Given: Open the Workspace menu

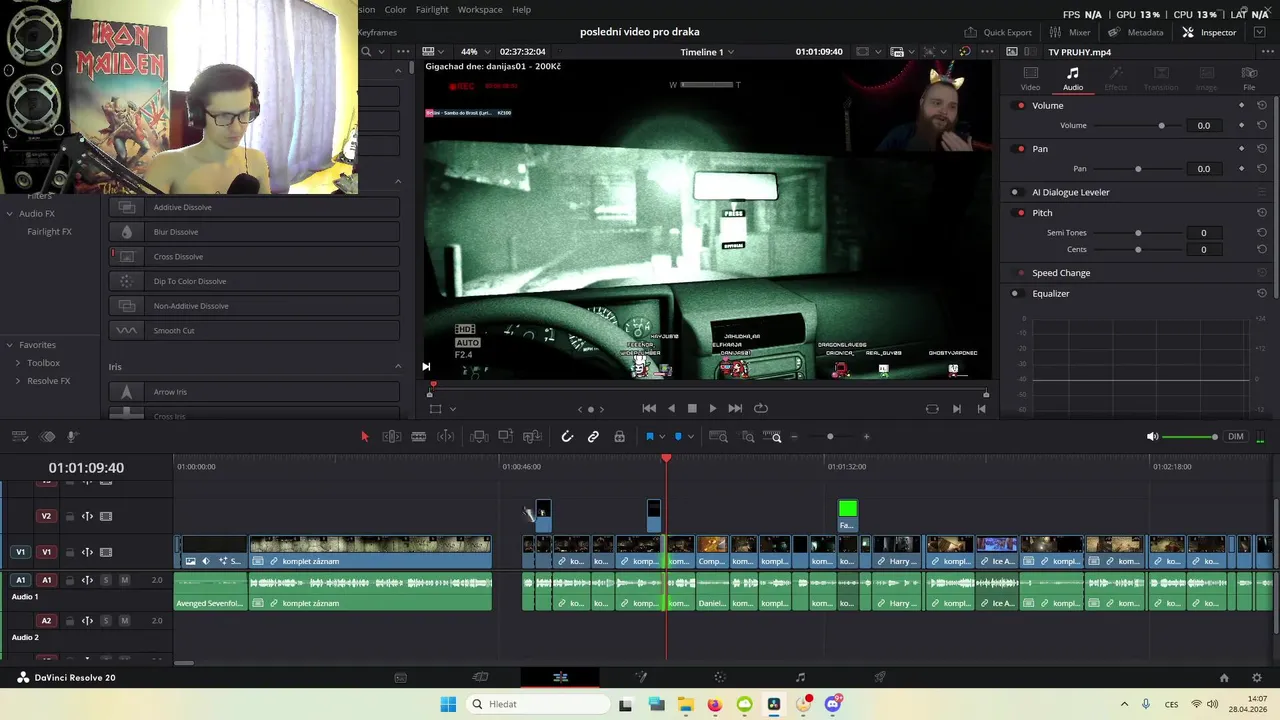Looking at the screenshot, I should click(480, 10).
